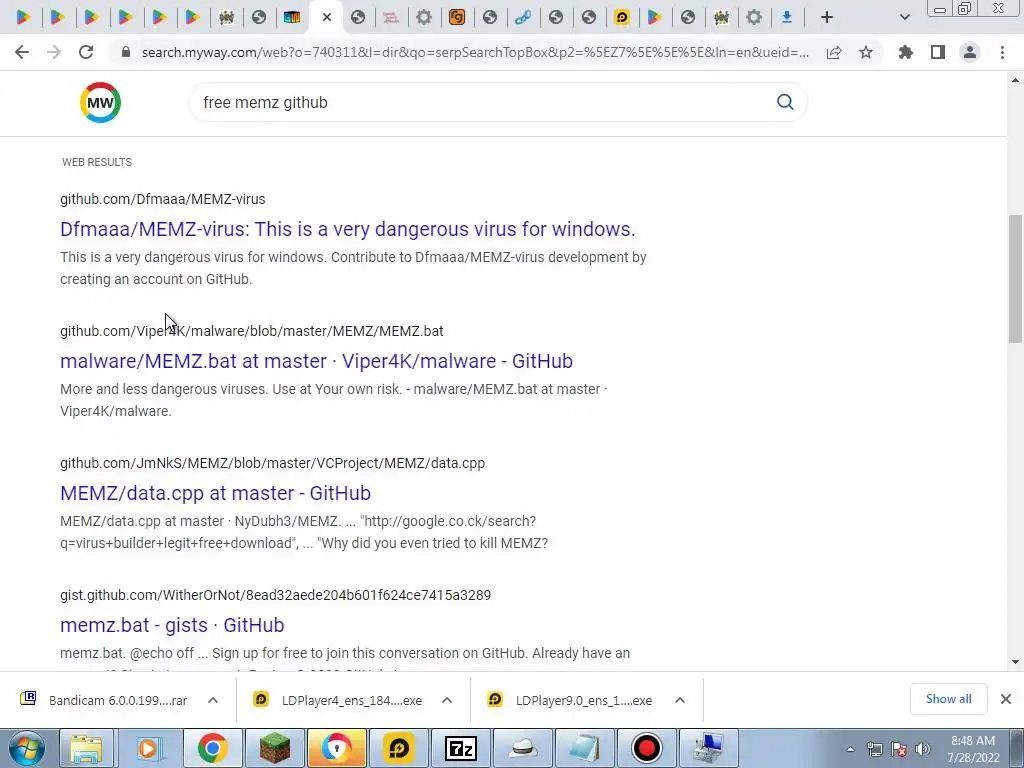
Task: Open the Minecraft grass block taskbar icon
Action: [274, 748]
